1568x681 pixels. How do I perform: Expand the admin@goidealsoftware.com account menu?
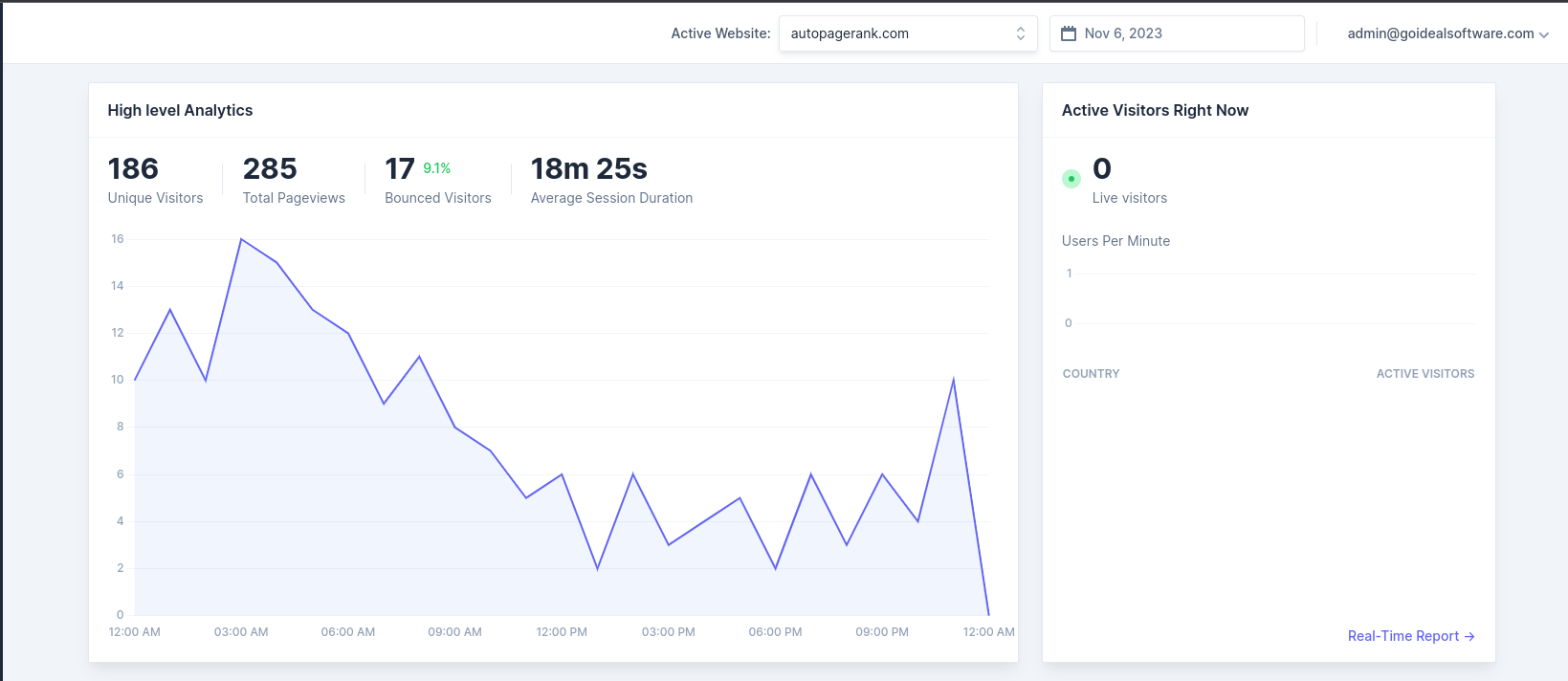1447,33
